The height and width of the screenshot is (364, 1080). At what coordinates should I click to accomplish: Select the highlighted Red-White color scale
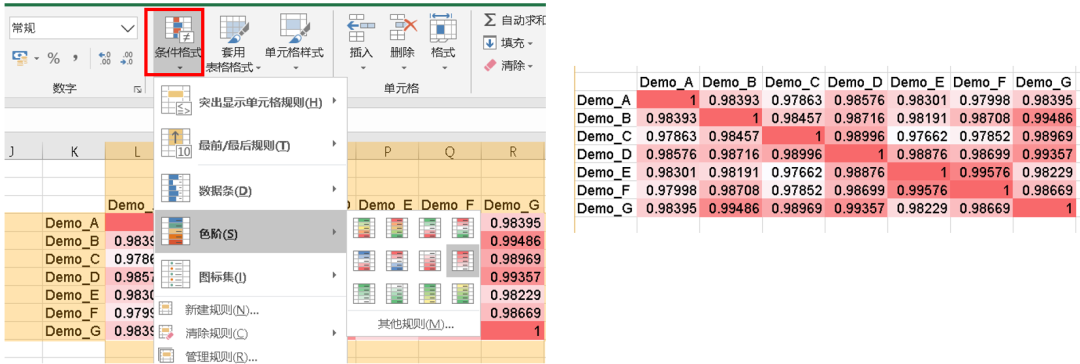point(461,261)
